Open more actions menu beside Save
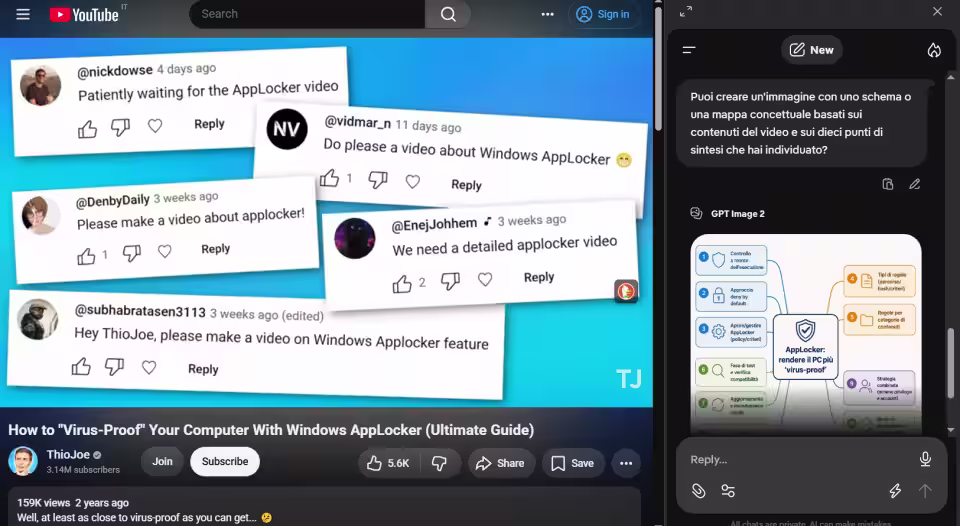 pyautogui.click(x=626, y=464)
